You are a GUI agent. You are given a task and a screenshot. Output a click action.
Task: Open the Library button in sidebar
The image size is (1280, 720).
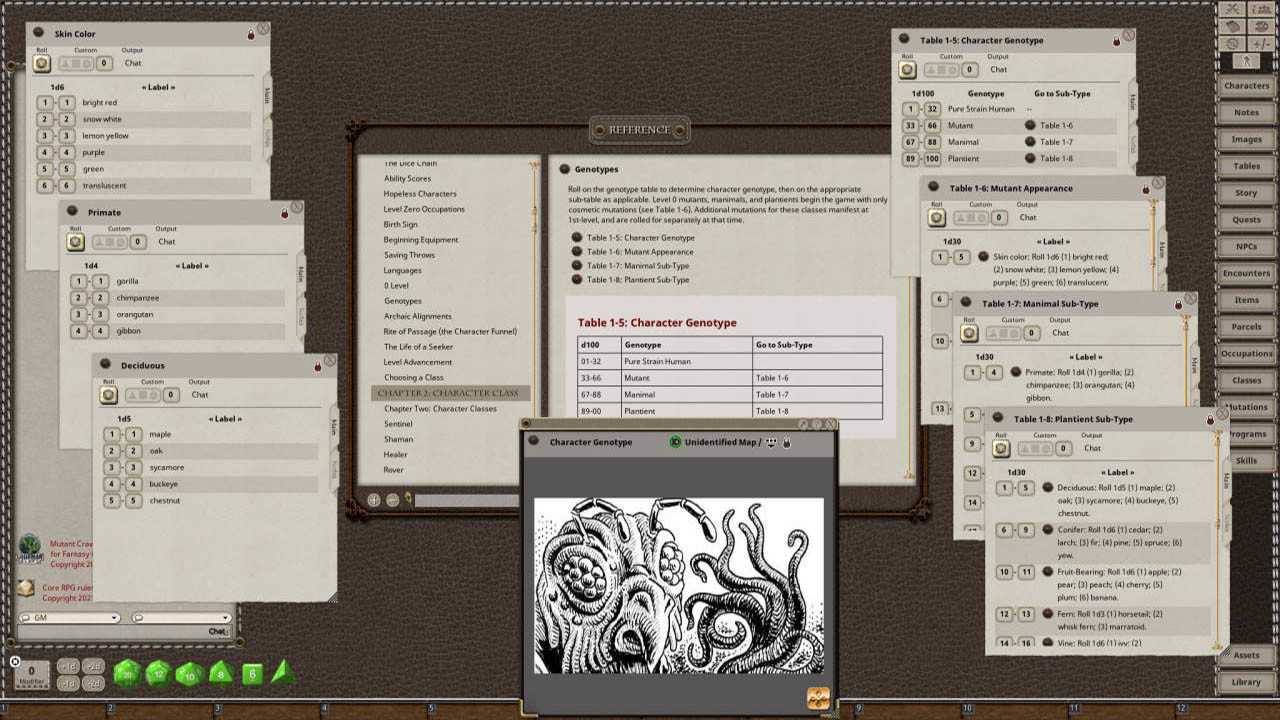click(x=1246, y=682)
